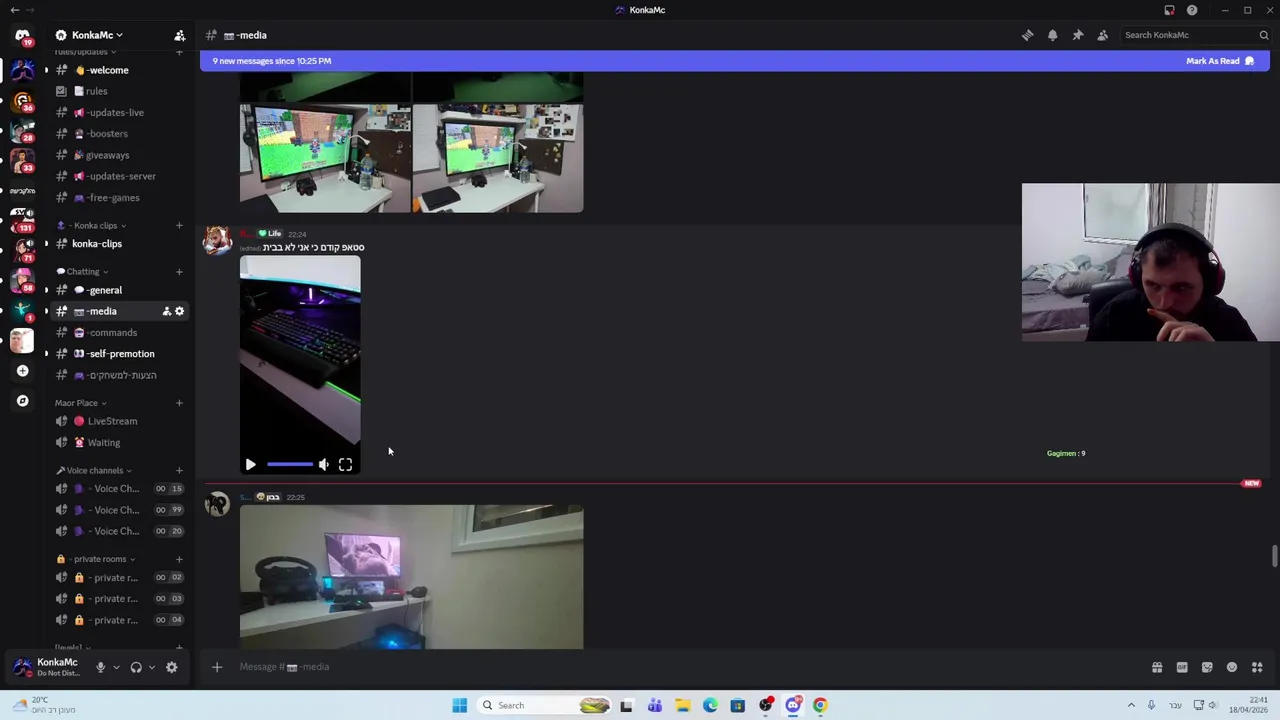Click the chat vertical scrollbar thumb
The image size is (1280, 720).
1274,556
